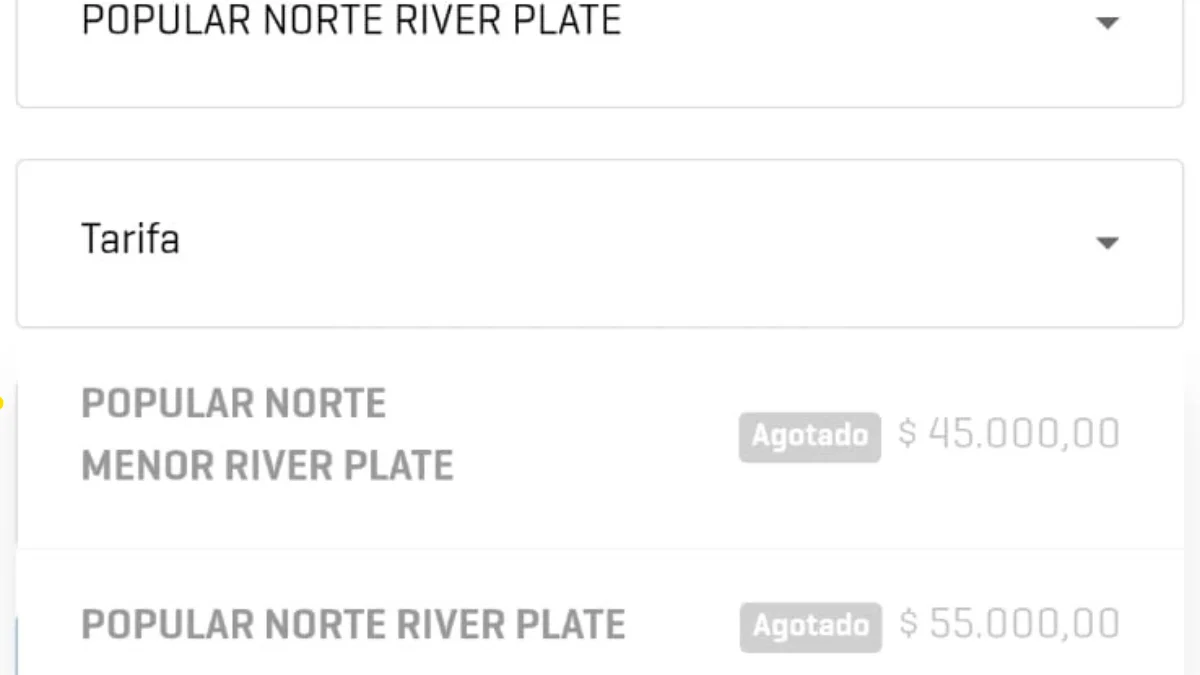Click empty space inside the Tarifa box
Screen dimensions: 1200x675
coord(640,243)
